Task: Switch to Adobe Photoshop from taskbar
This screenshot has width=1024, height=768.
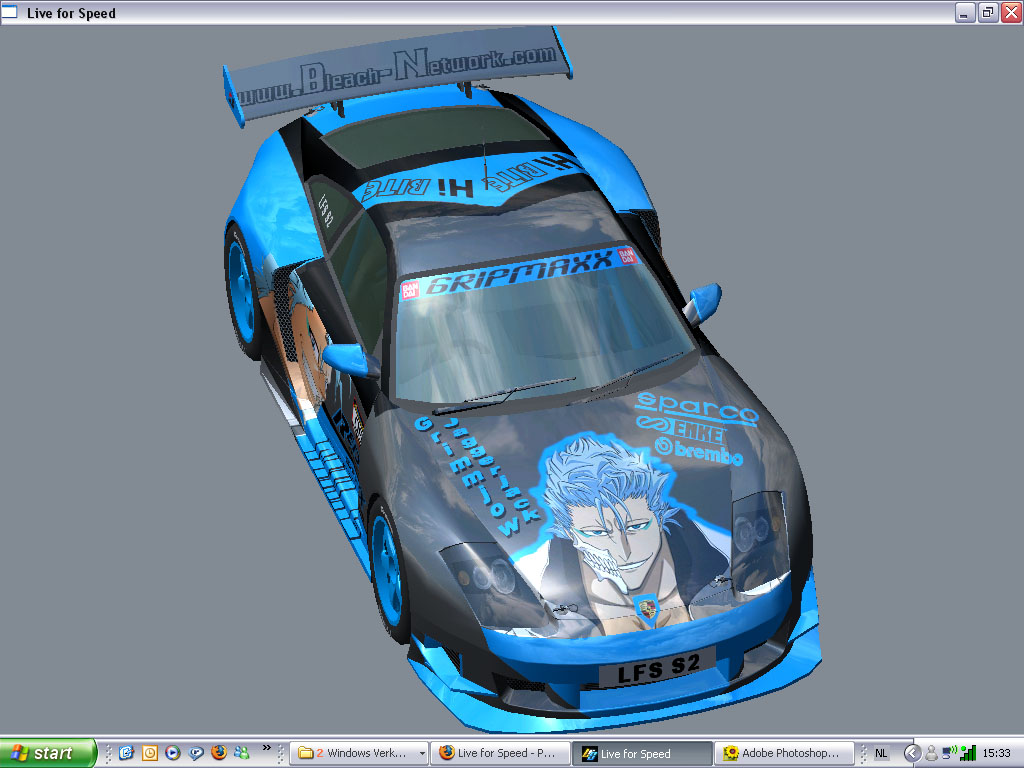Action: click(784, 753)
